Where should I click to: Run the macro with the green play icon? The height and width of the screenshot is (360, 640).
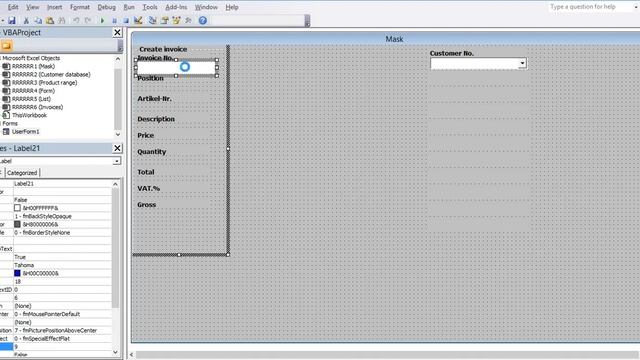point(102,20)
